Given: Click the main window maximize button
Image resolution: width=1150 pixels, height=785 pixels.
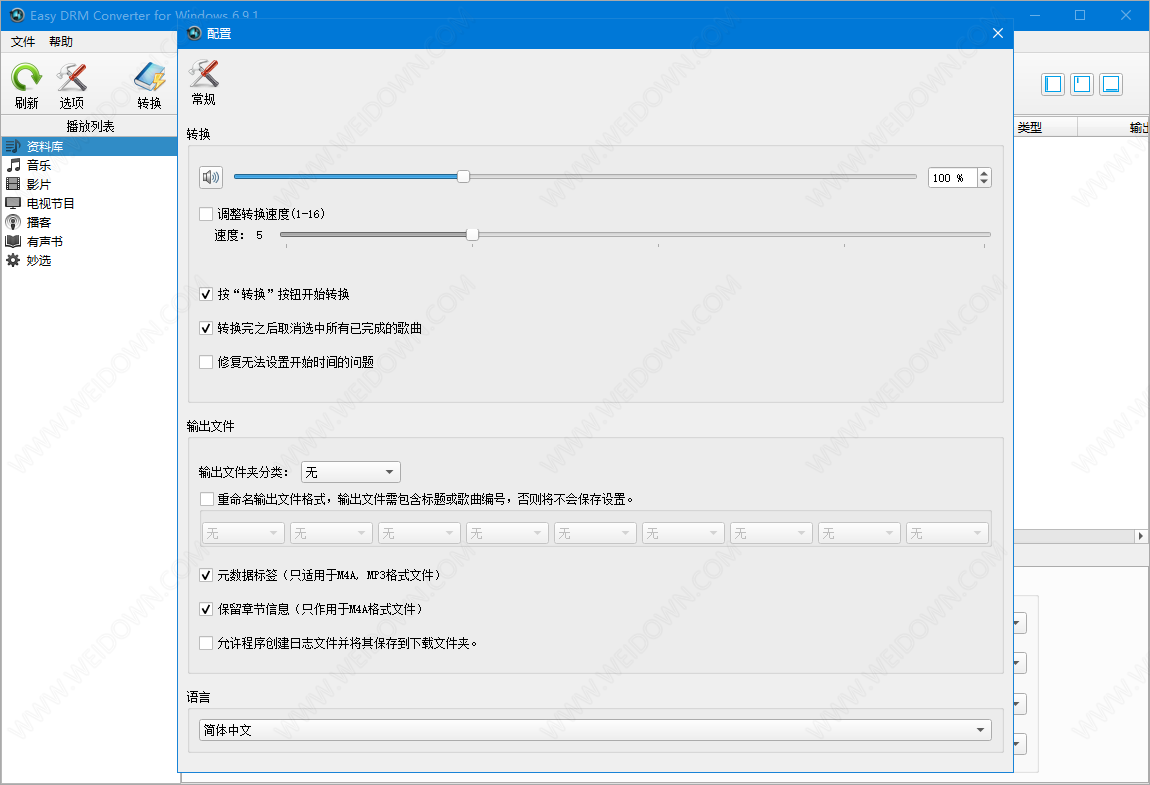Looking at the screenshot, I should coord(1080,15).
